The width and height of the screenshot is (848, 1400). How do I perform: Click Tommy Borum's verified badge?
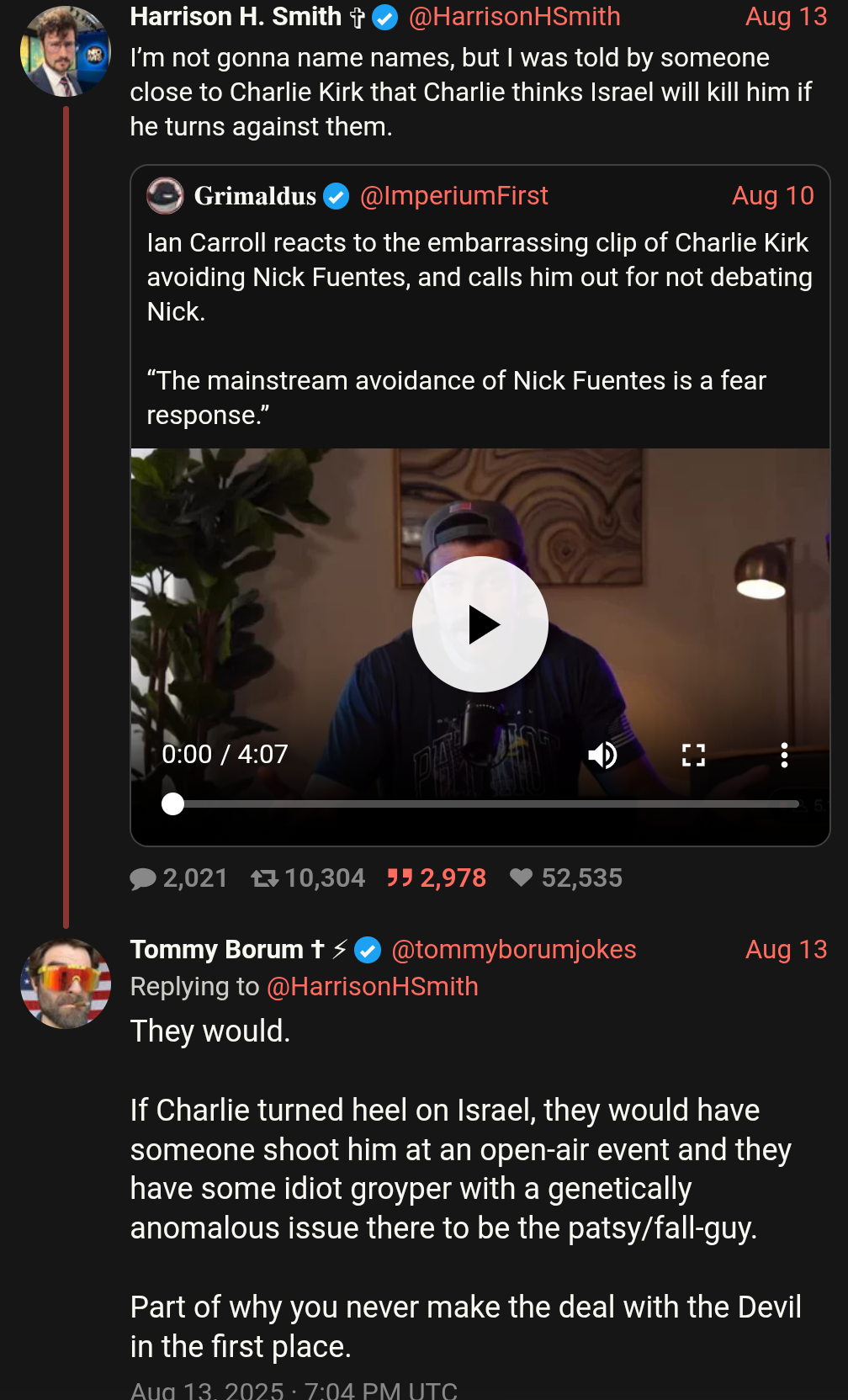click(x=368, y=951)
